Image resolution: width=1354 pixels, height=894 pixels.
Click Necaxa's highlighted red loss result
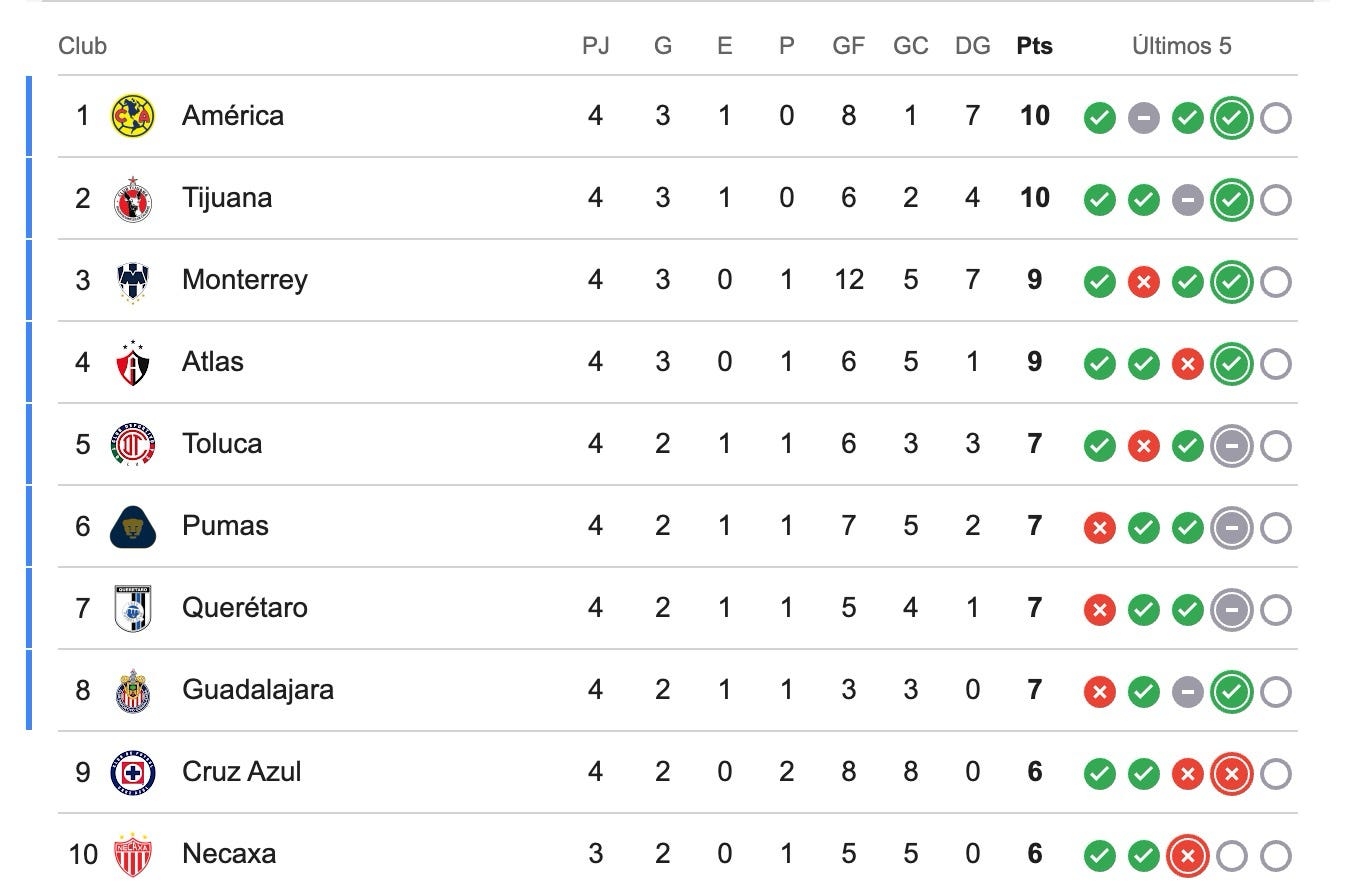coord(1187,857)
